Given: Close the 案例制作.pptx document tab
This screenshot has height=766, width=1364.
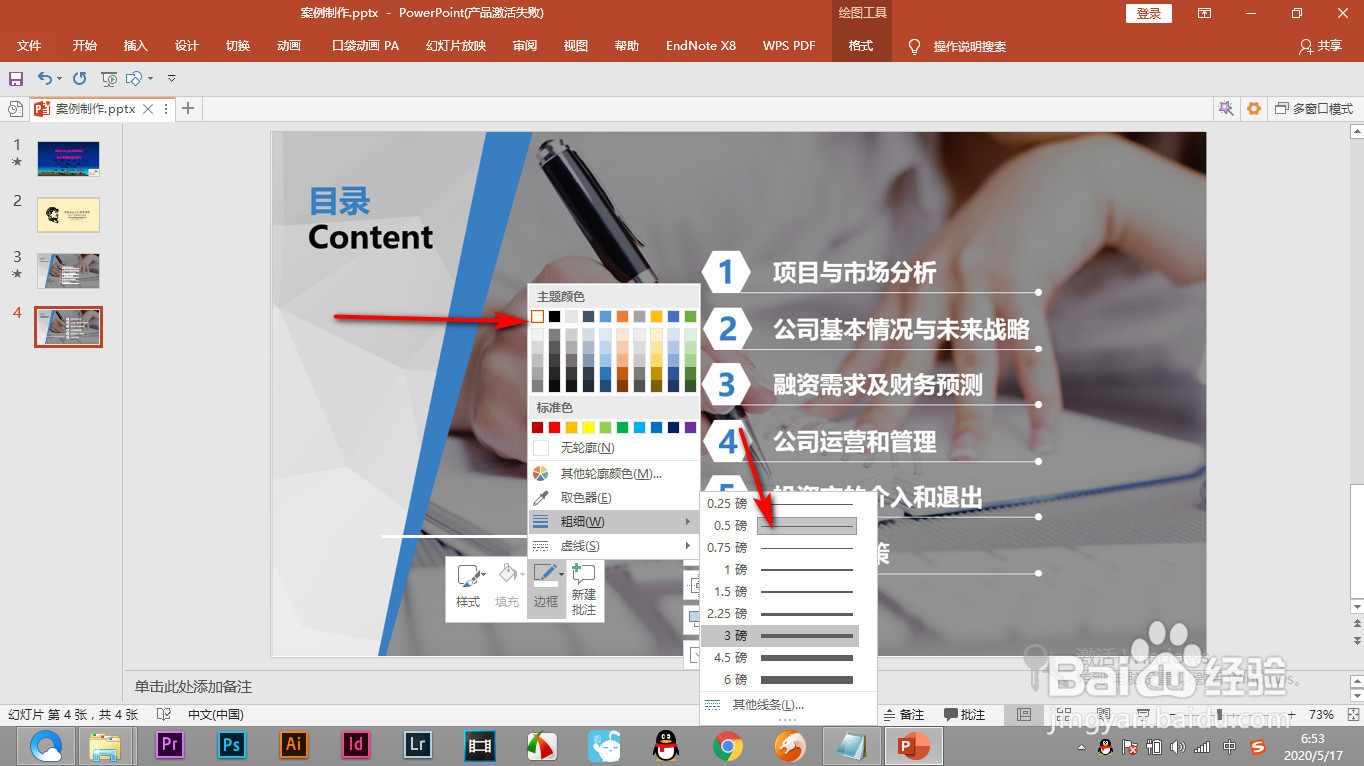Looking at the screenshot, I should click(148, 109).
